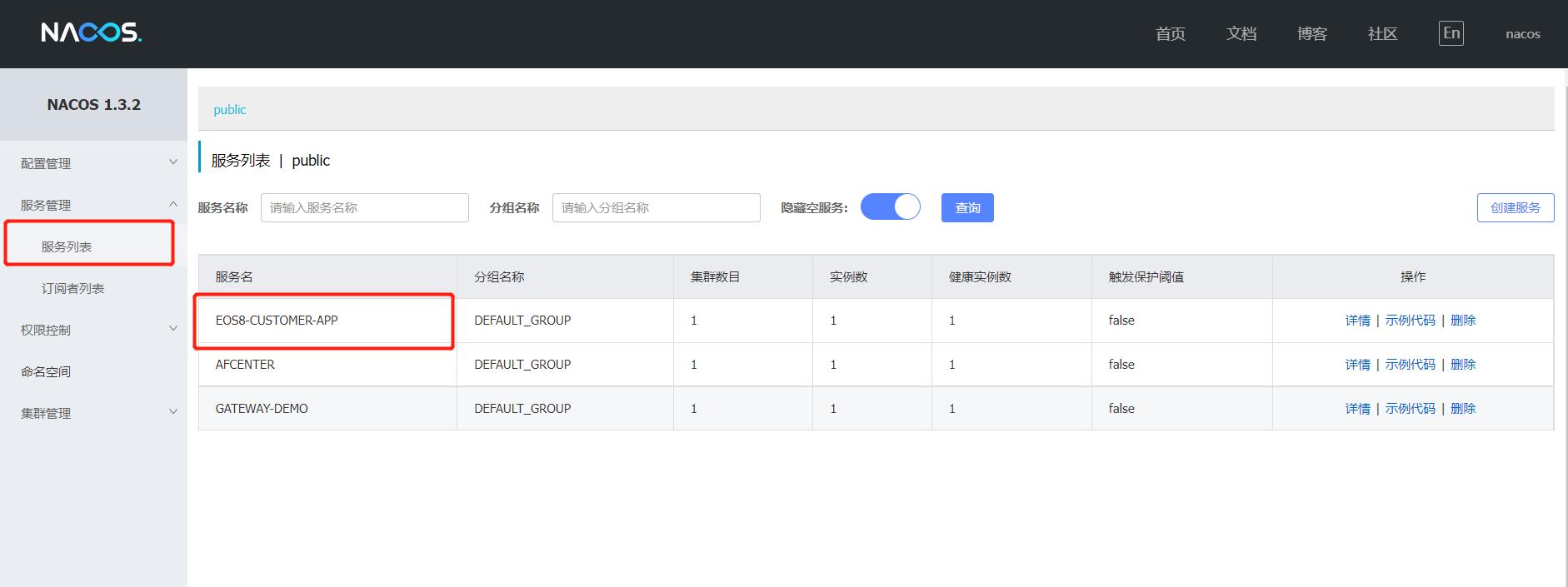Click the 查询 search button
This screenshot has width=1568, height=587.
tap(966, 207)
